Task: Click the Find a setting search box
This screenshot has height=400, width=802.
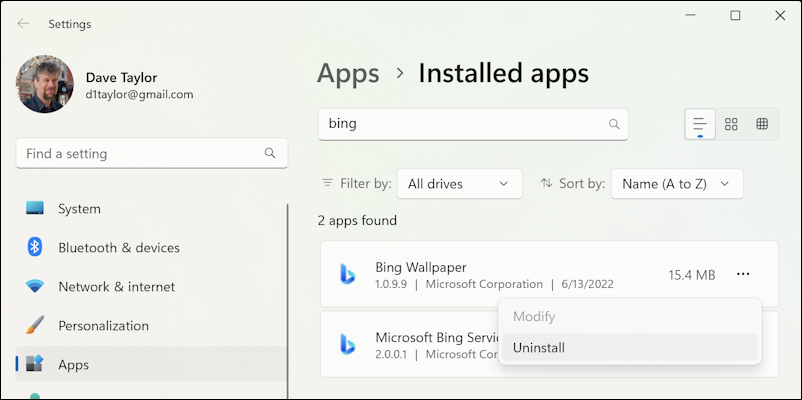Action: coord(152,153)
